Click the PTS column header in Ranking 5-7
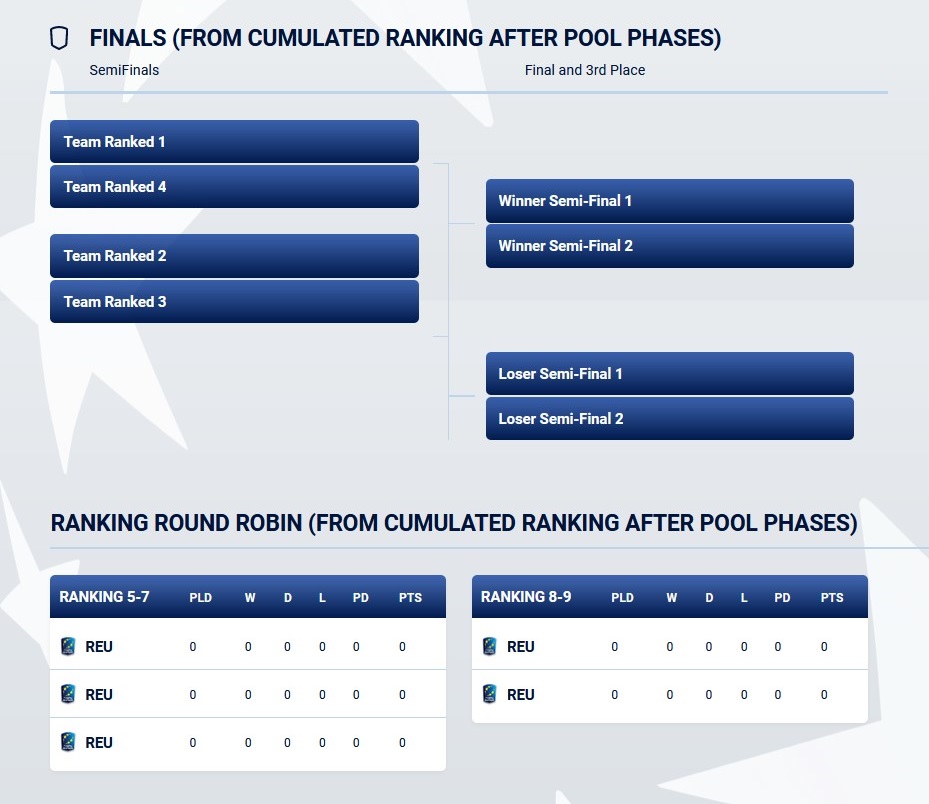 coord(410,598)
